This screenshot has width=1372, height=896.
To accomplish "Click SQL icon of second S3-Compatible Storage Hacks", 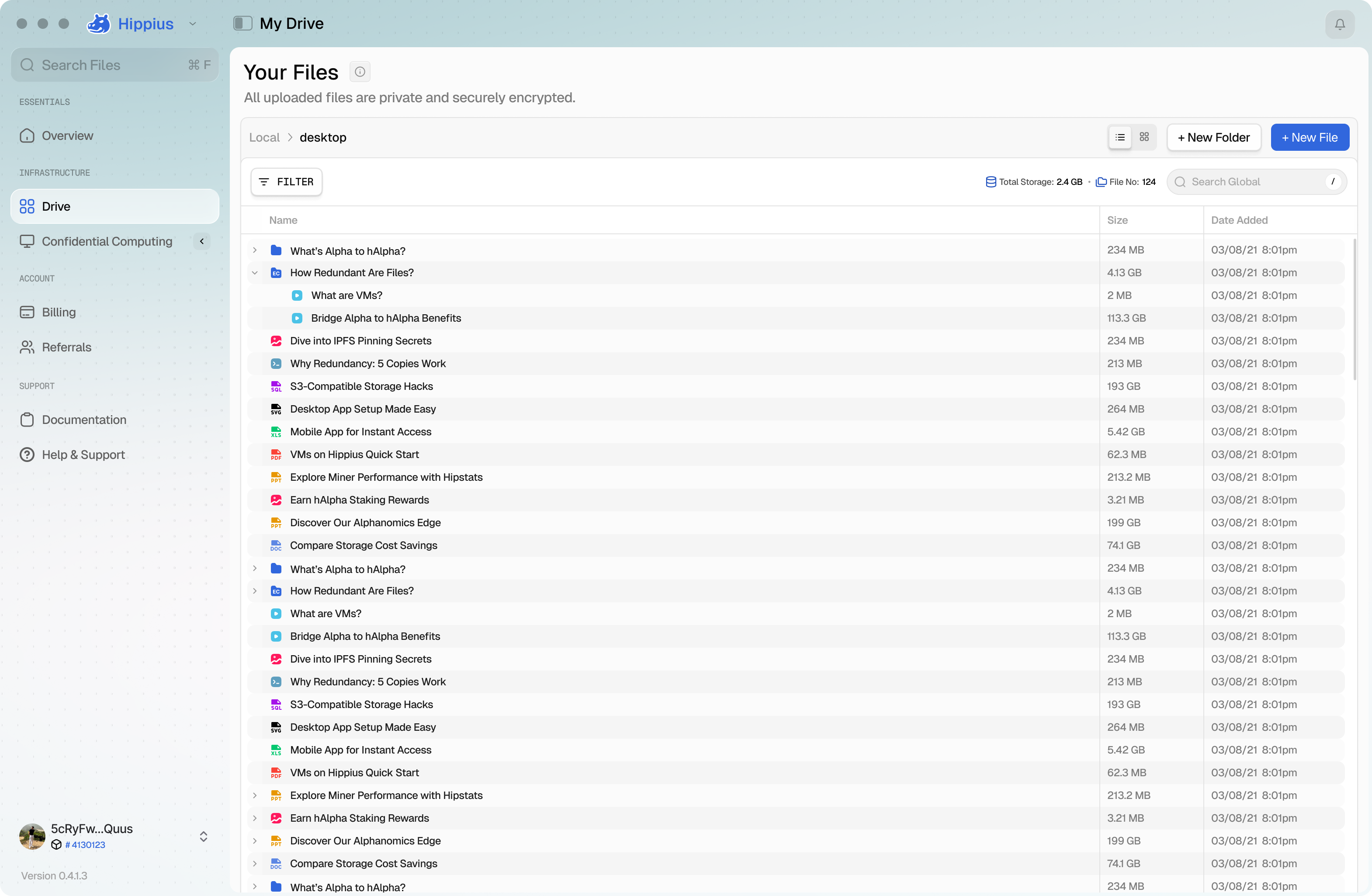I will [276, 705].
